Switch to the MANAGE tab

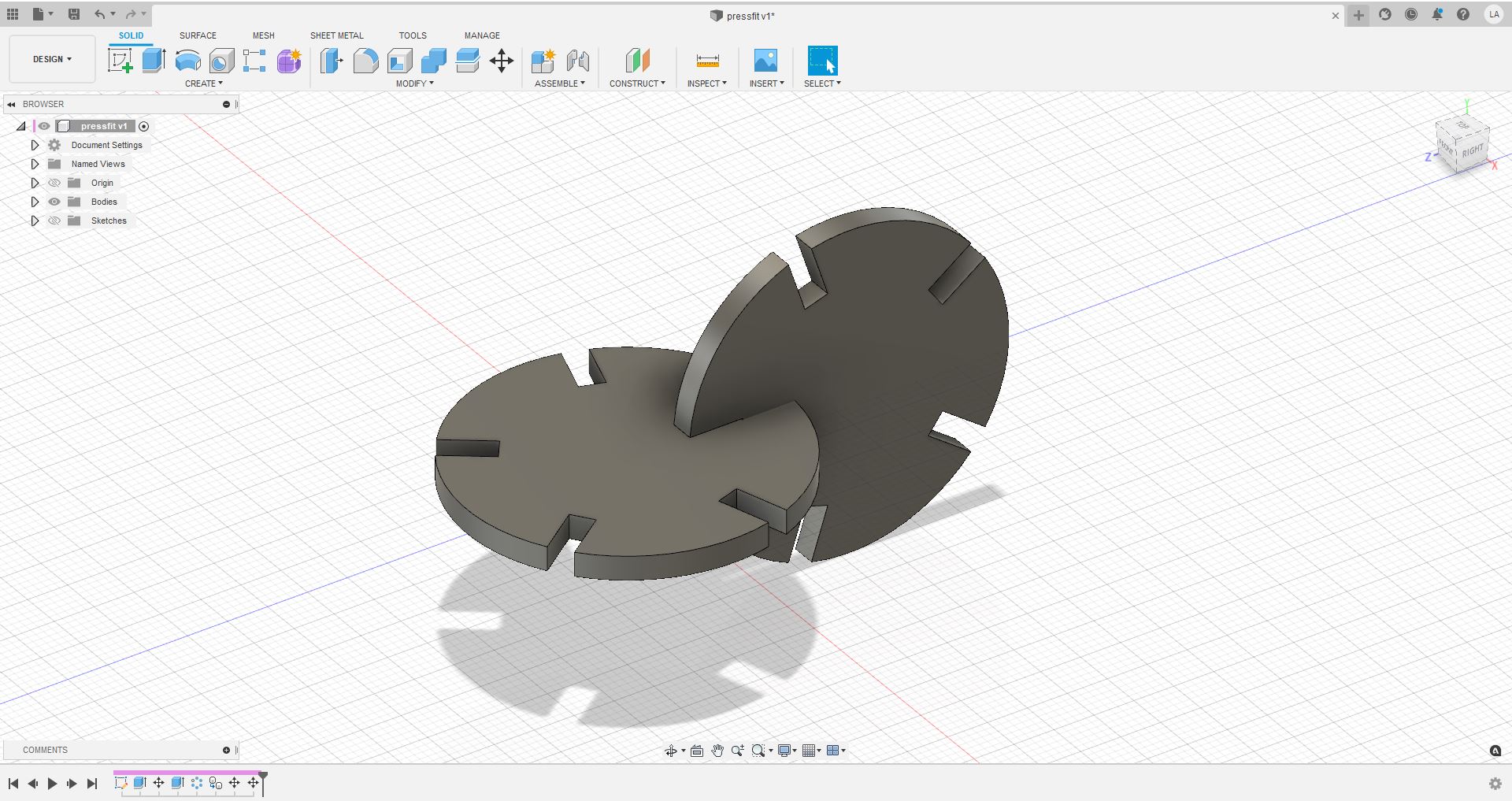[x=482, y=35]
